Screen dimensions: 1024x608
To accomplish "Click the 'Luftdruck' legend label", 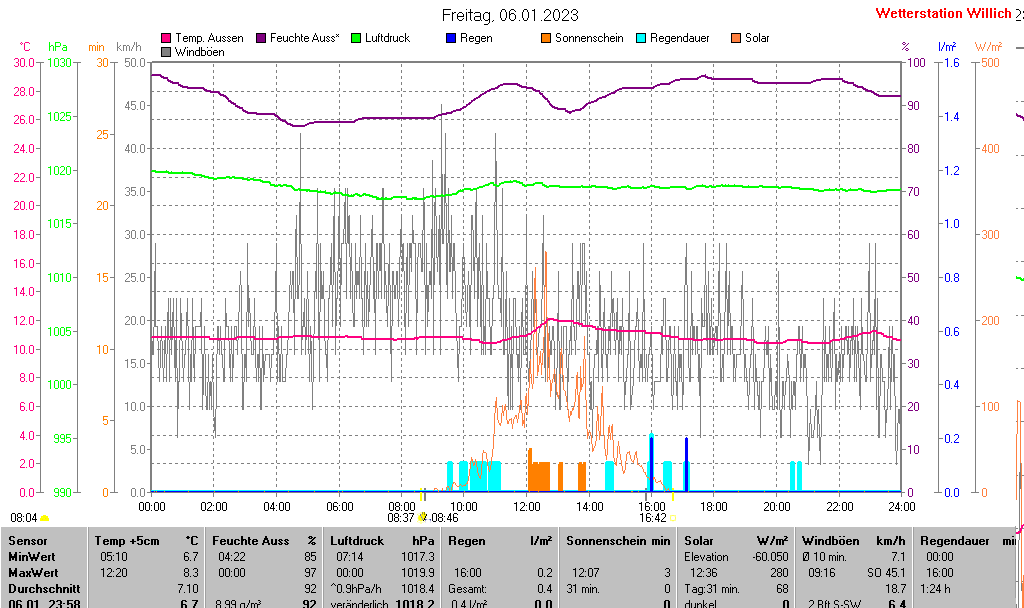I will [x=387, y=38].
